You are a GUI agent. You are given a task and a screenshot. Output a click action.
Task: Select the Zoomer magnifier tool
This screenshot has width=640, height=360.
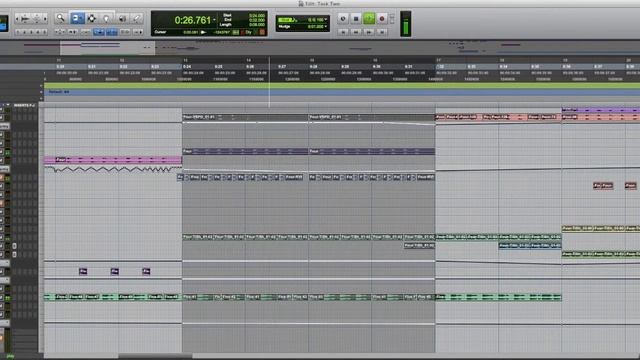(x=60, y=18)
